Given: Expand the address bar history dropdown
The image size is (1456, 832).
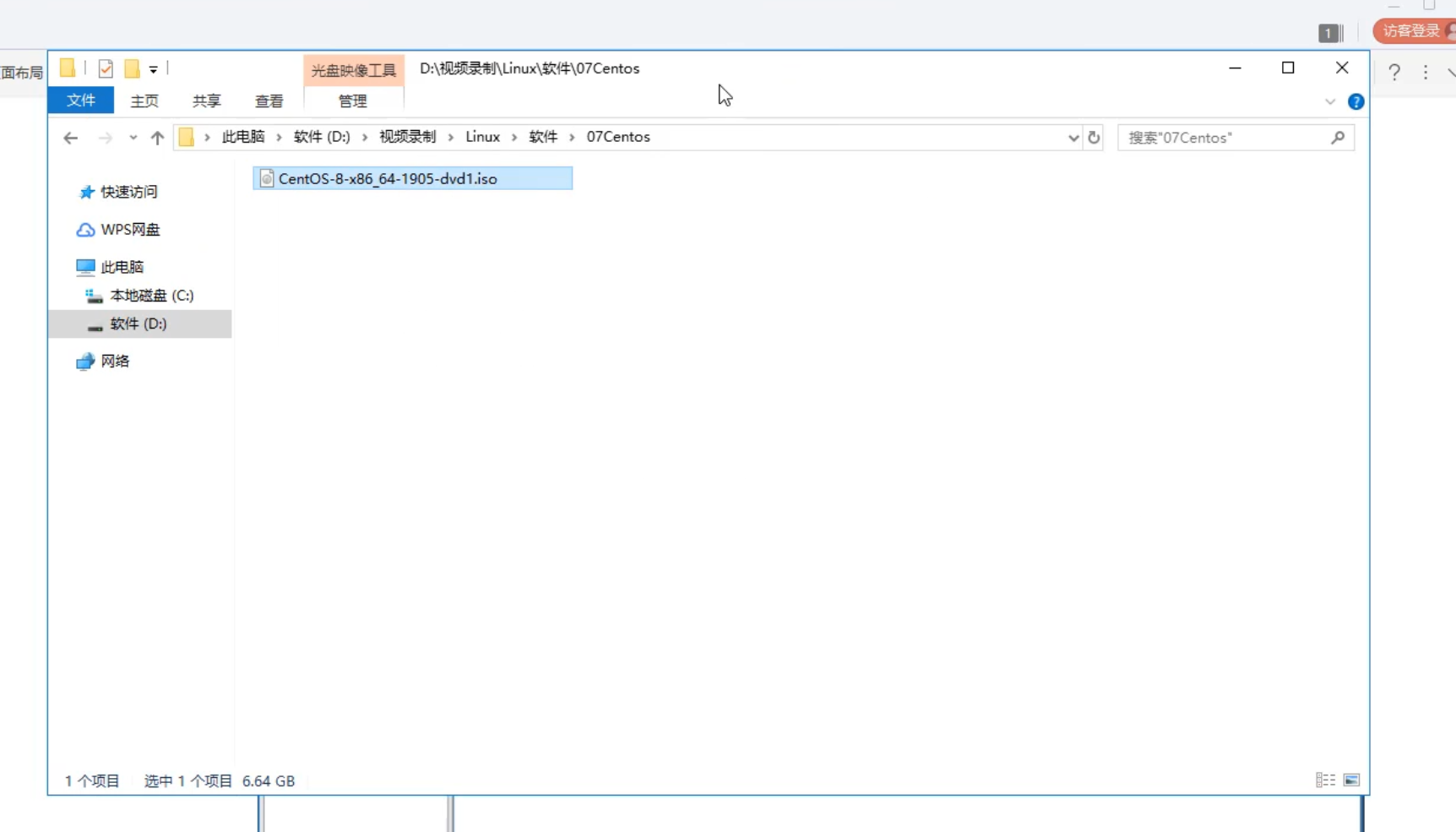Looking at the screenshot, I should coord(1073,138).
